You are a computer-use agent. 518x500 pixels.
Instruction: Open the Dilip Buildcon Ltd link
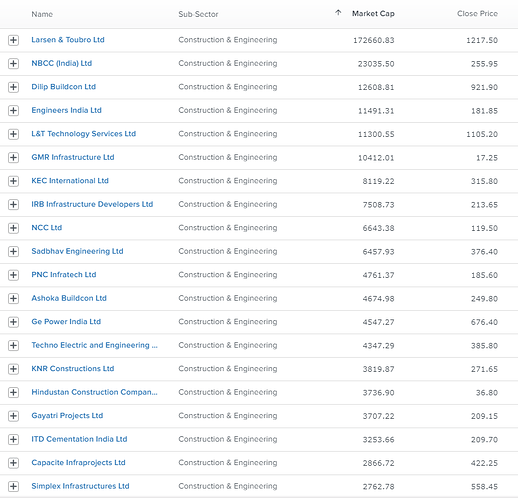tap(63, 87)
